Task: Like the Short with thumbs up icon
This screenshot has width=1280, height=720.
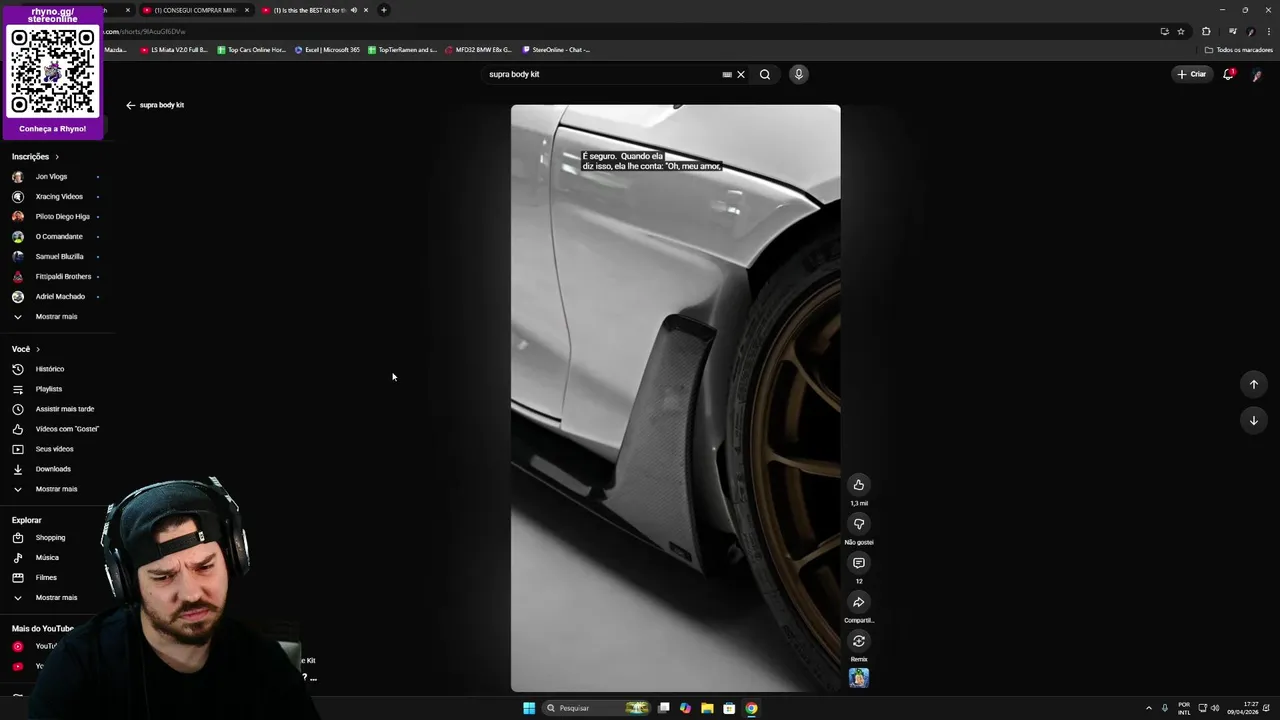Action: point(858,485)
